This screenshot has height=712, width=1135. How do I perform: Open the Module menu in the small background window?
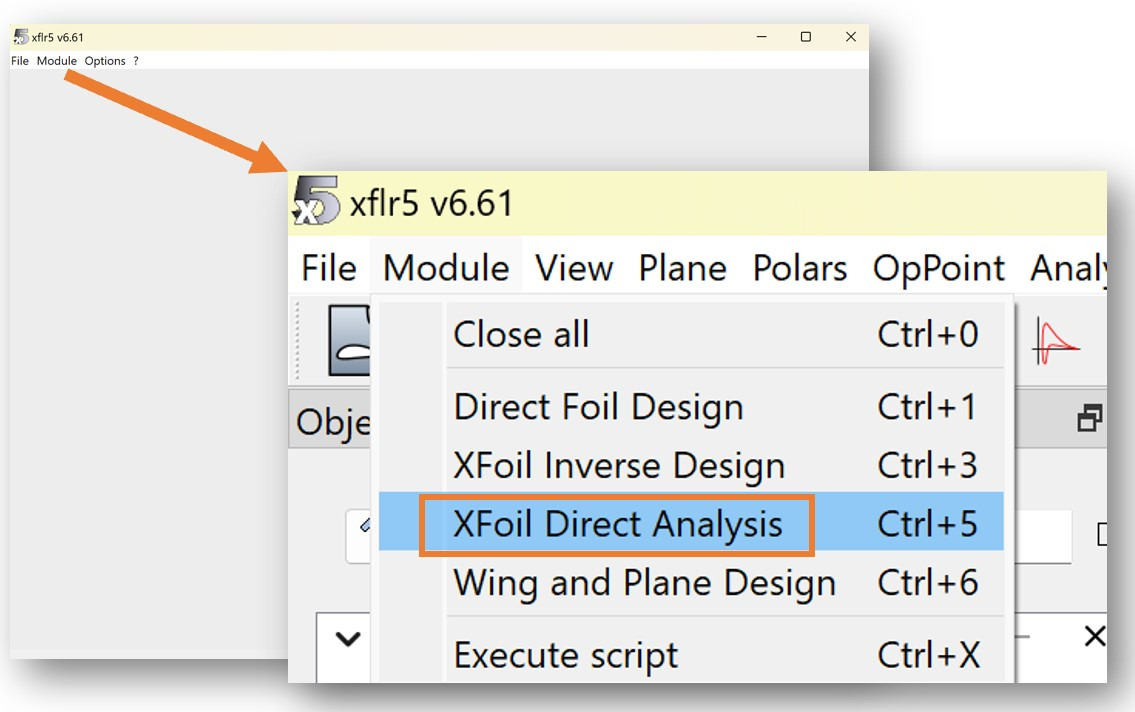click(56, 61)
